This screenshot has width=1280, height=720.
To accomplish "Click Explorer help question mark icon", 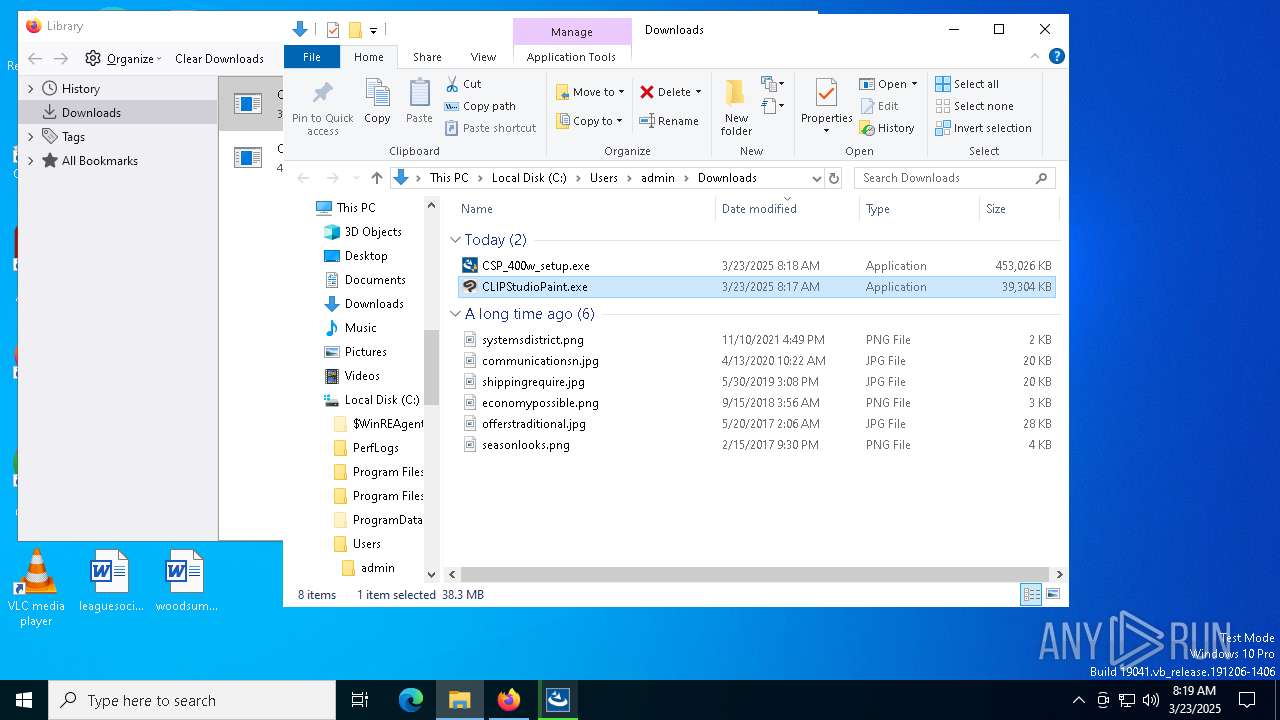I will 1056,56.
